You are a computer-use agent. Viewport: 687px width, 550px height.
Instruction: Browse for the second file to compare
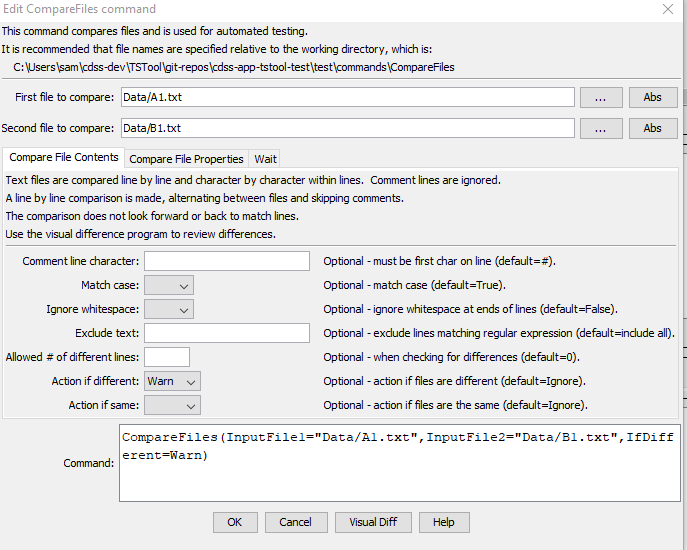point(601,128)
